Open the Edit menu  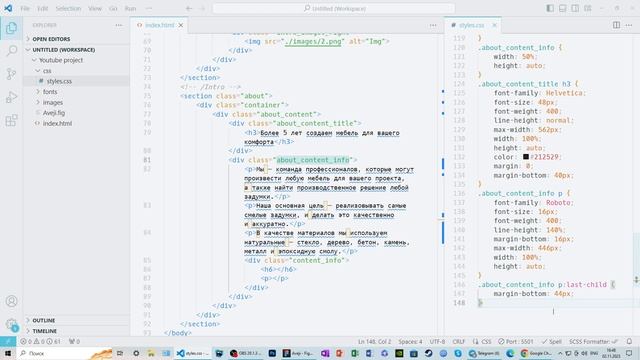point(42,8)
